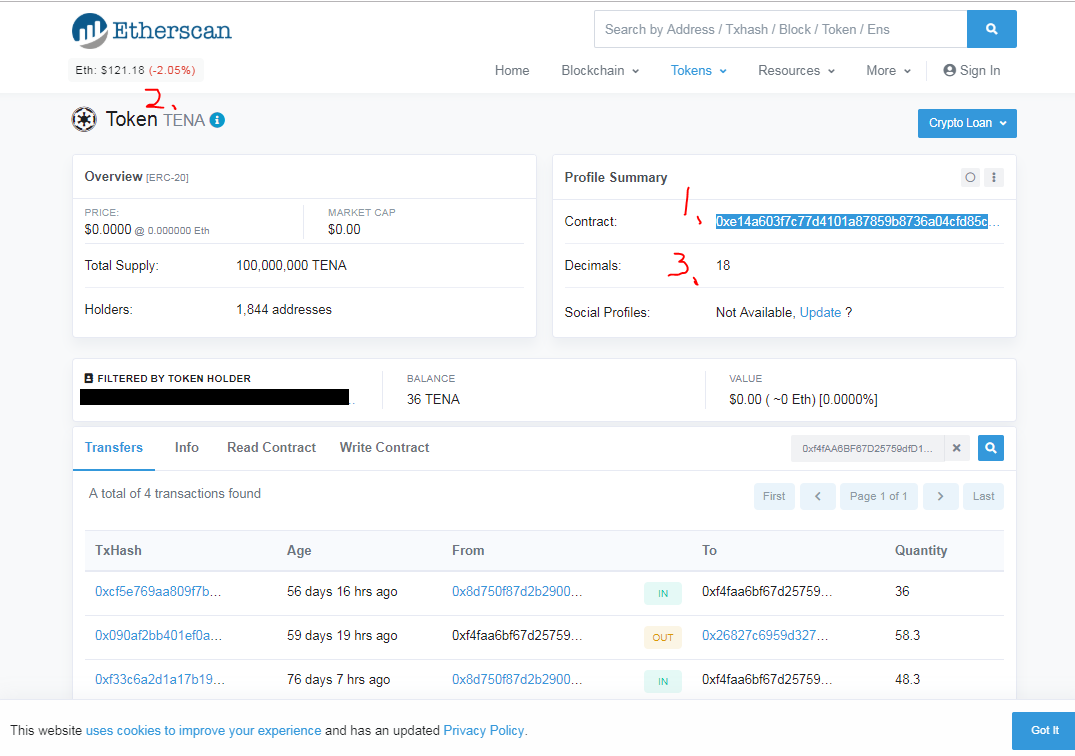Screen dimensions: 1075x756
Task: Click the Age column header
Action: pyautogui.click(x=299, y=550)
